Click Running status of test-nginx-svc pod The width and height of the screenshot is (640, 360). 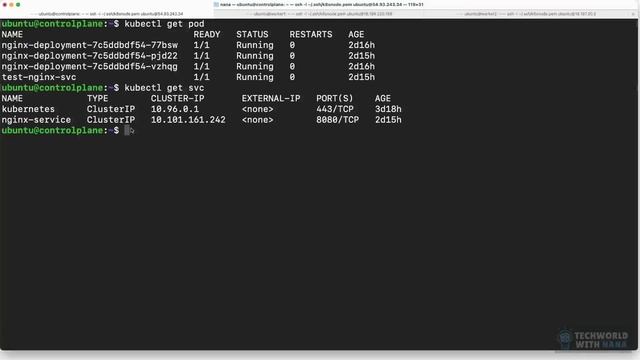pyautogui.click(x=255, y=77)
